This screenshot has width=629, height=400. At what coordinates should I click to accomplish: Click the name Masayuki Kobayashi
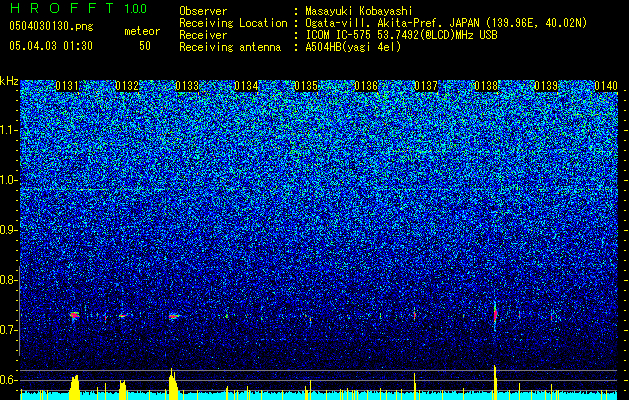[359, 11]
